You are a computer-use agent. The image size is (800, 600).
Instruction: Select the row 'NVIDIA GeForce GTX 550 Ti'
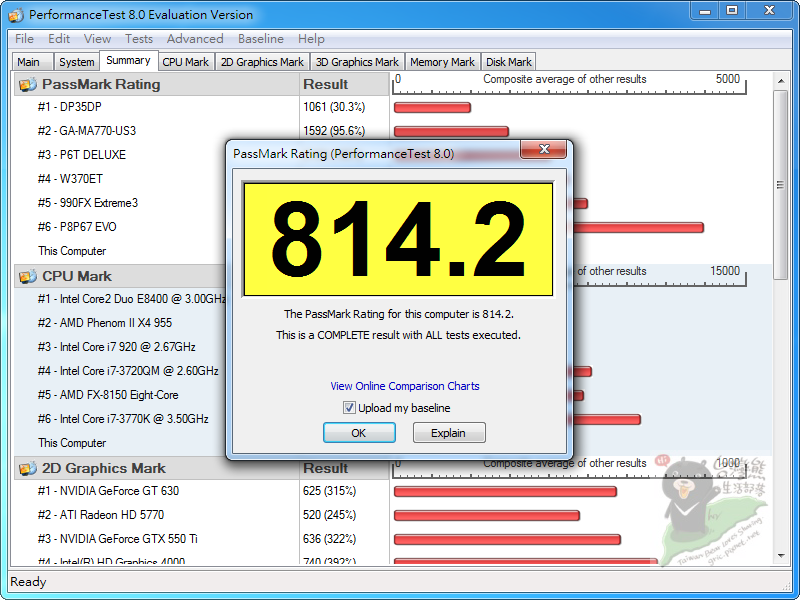(x=117, y=539)
